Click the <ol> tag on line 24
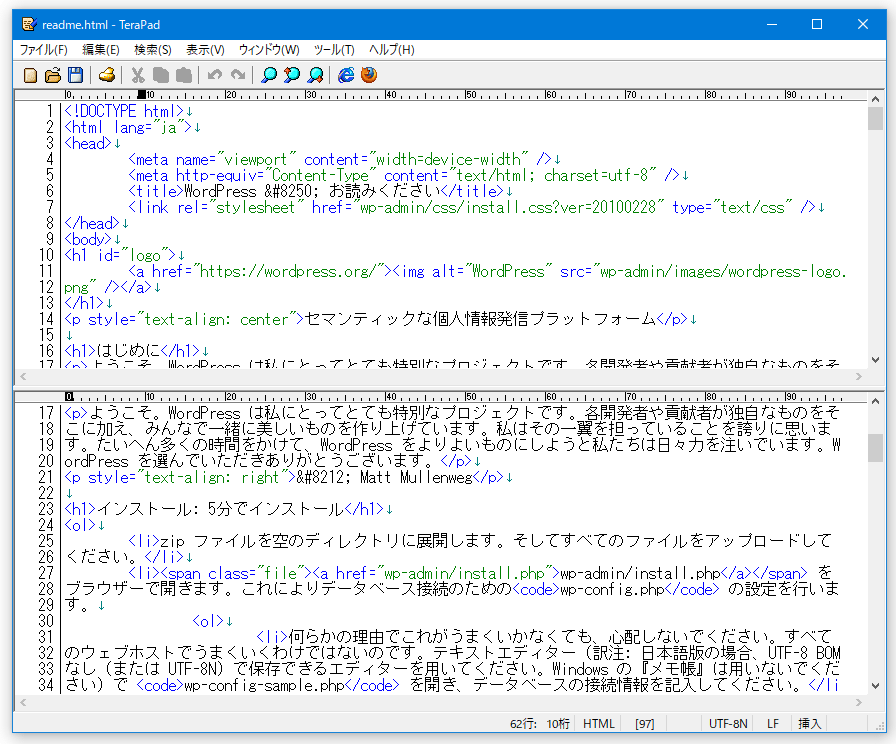Image resolution: width=896 pixels, height=744 pixels. click(80, 525)
